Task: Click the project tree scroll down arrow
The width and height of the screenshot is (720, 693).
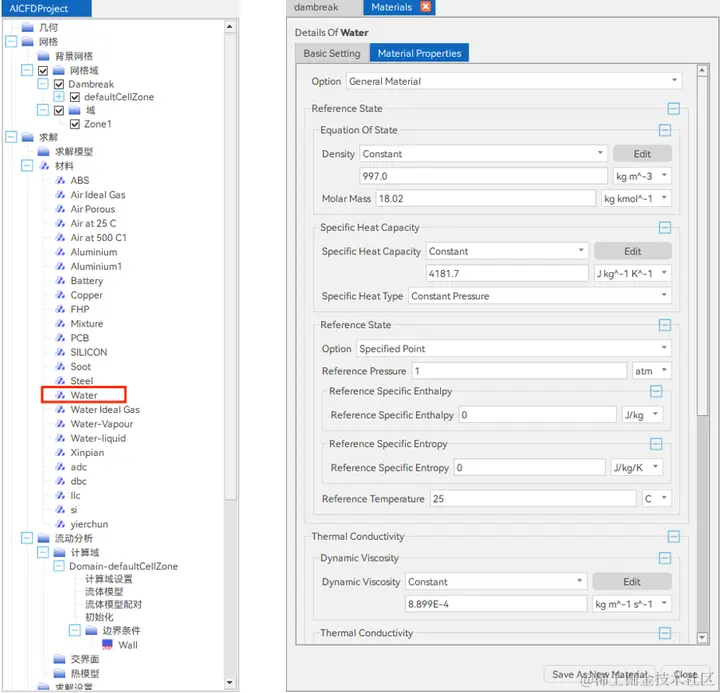Action: coord(230,682)
